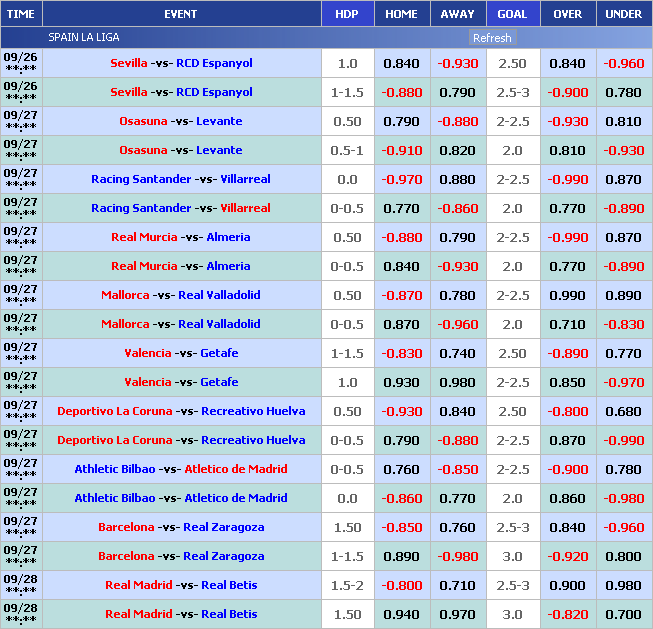Click the EVENT column header
Screen dimensions: 653x629
(x=181, y=14)
